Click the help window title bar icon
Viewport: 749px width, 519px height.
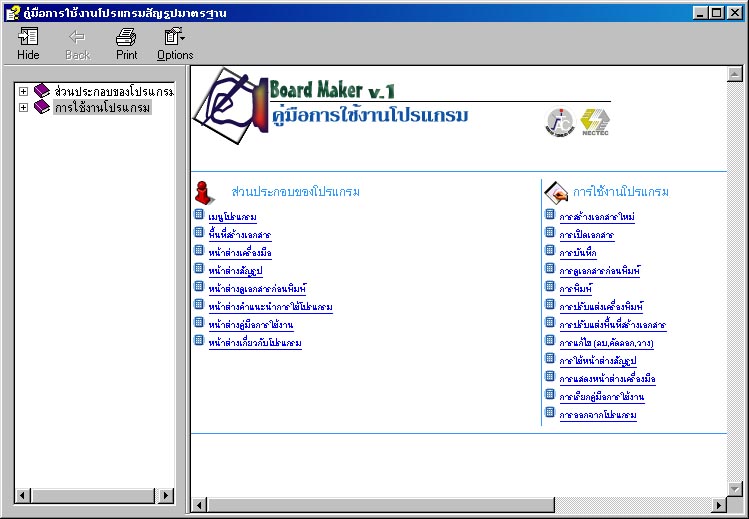13,12
